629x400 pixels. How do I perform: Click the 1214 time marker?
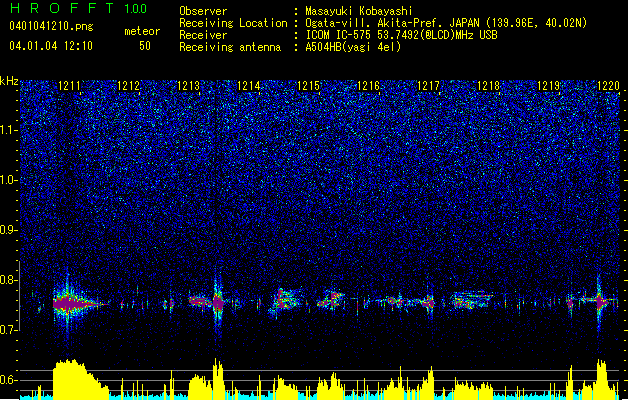(248, 85)
